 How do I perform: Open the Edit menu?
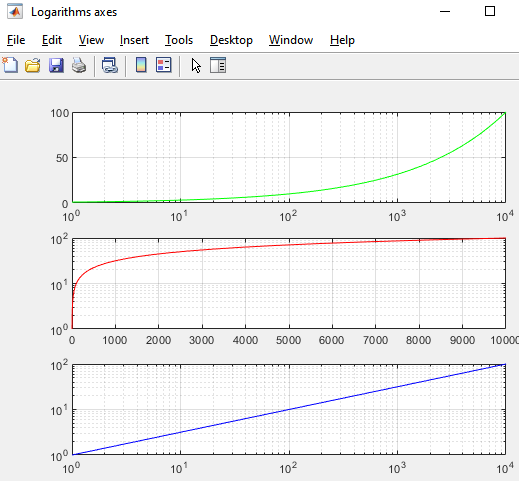(x=52, y=40)
